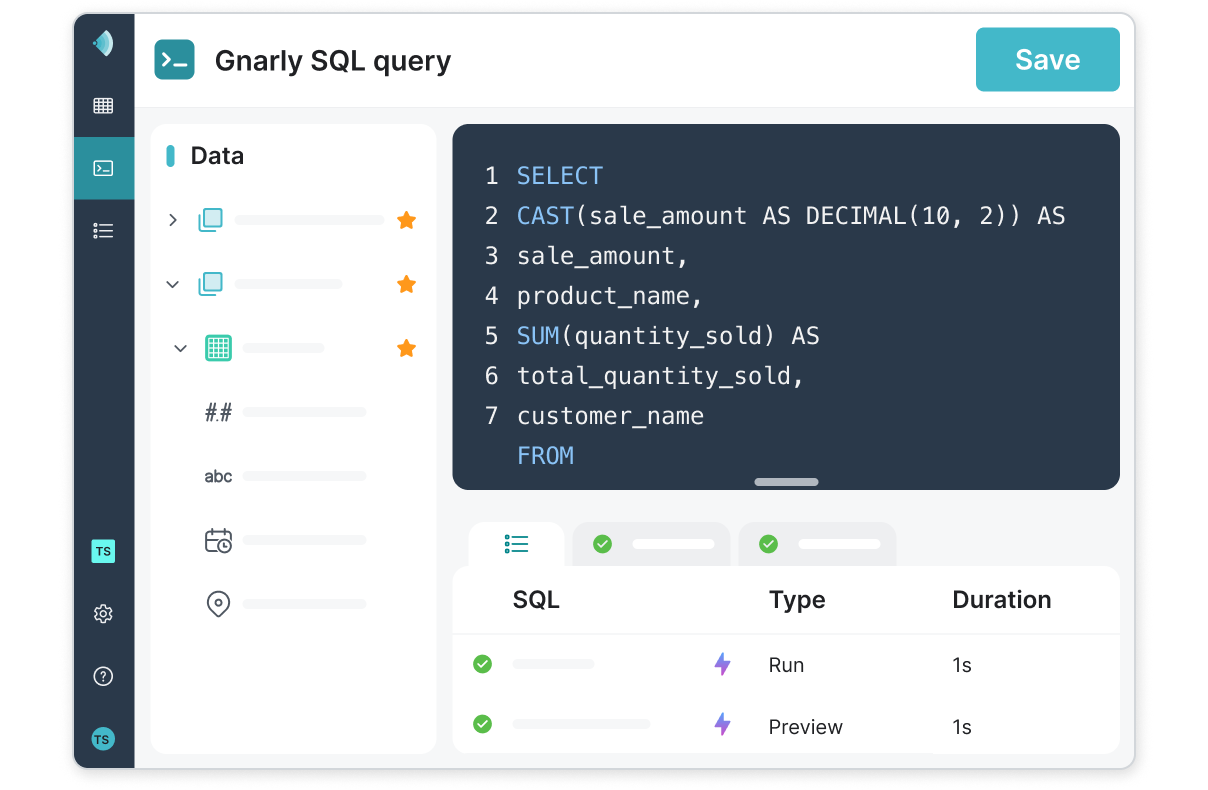1208x790 pixels.
Task: Toggle favorite star on first dataset
Action: [406, 220]
